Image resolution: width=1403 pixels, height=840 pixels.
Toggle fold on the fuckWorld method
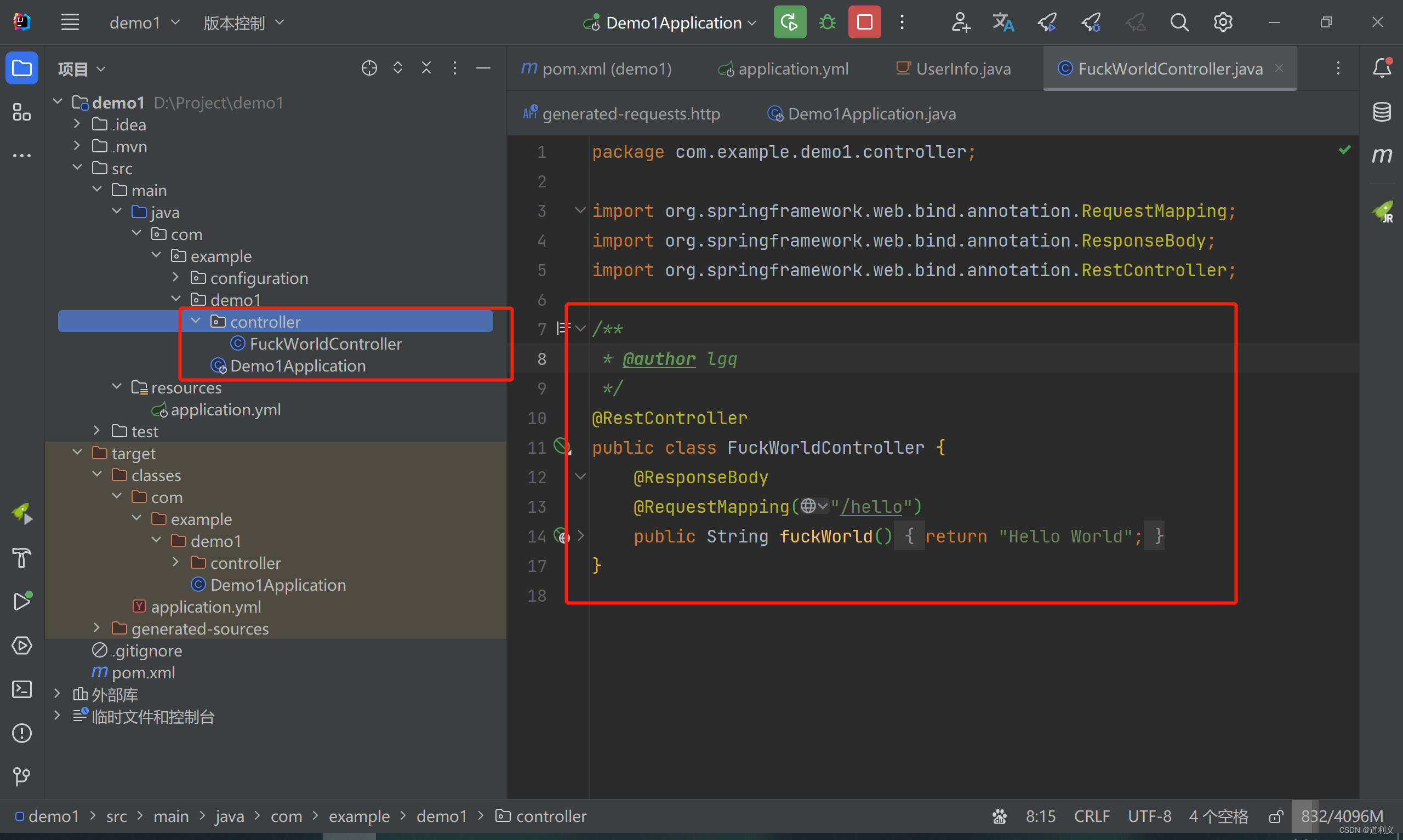[x=581, y=535]
